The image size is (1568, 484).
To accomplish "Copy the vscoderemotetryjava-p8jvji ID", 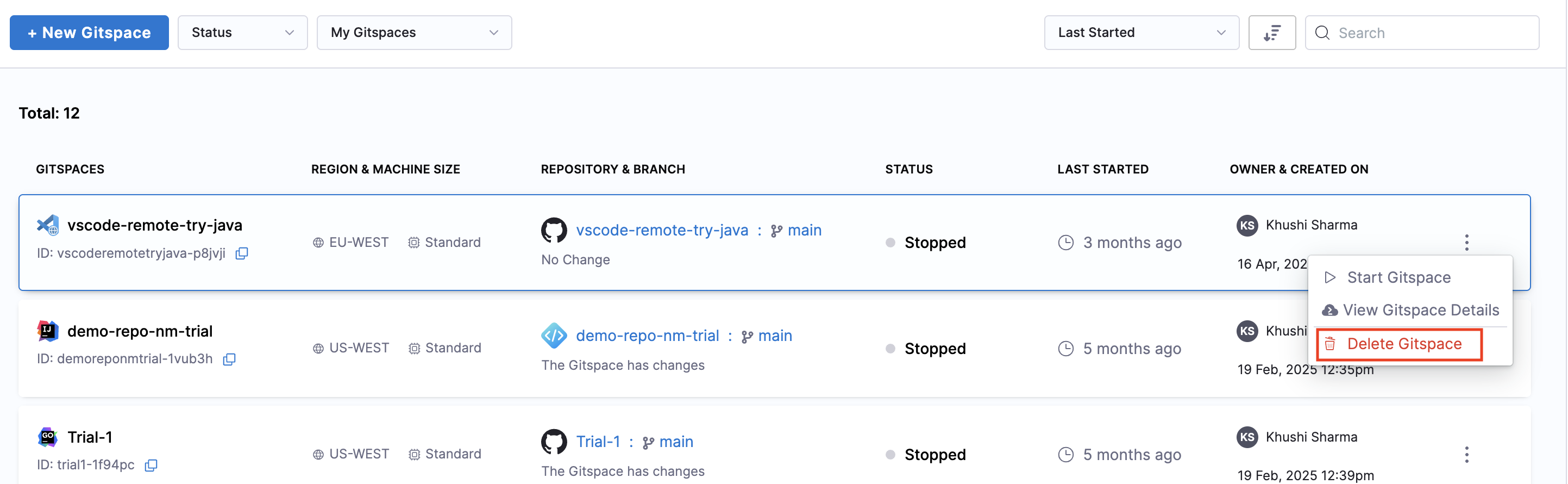I will pos(242,253).
